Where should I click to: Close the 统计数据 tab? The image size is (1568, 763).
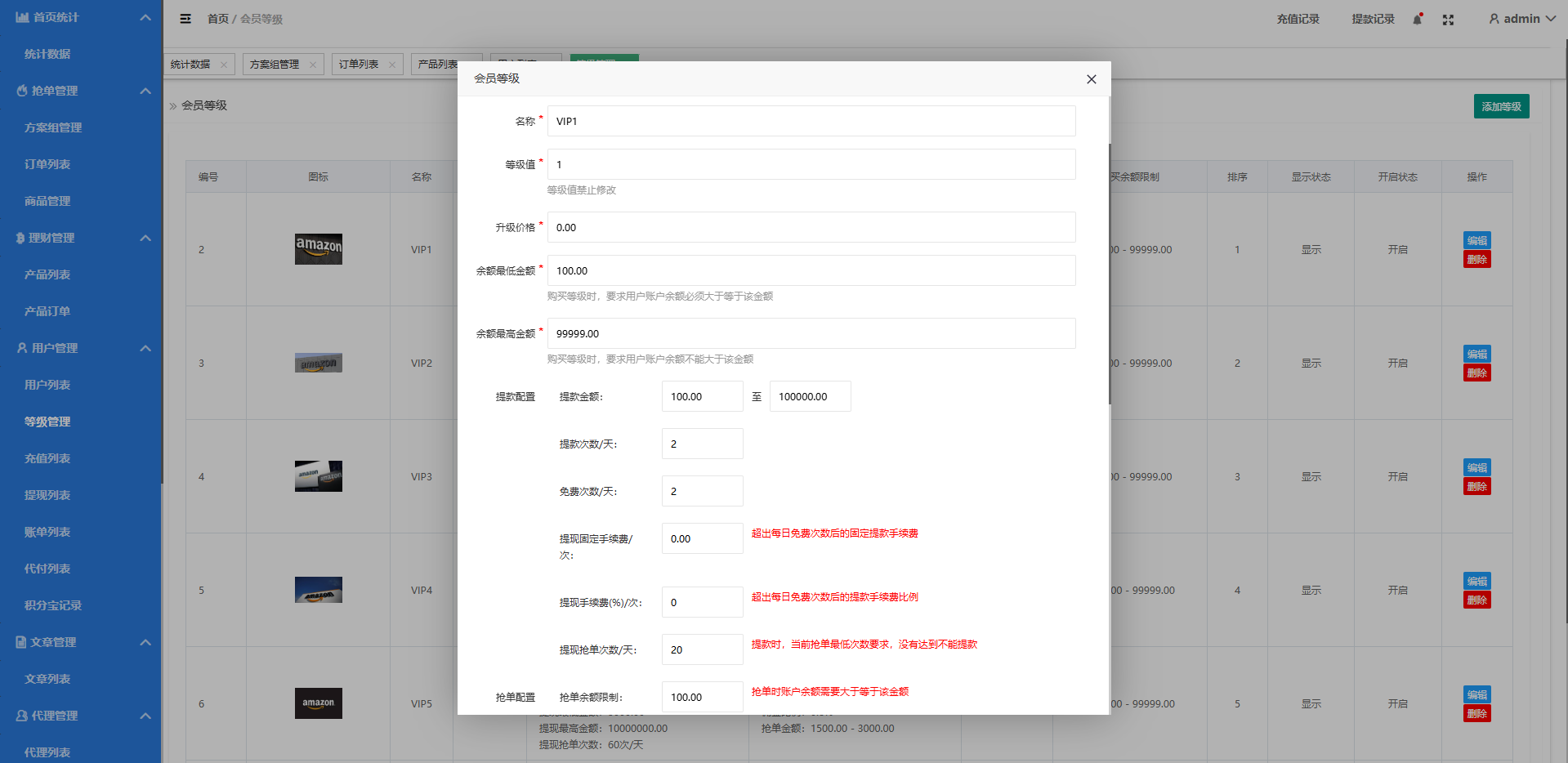pos(224,65)
